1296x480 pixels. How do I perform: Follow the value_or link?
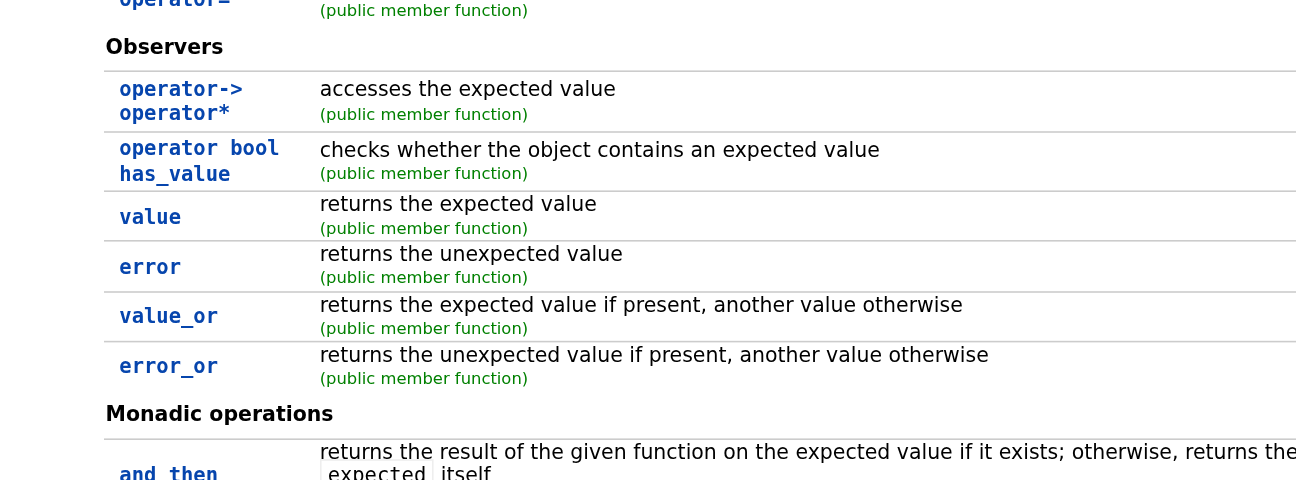tap(168, 317)
